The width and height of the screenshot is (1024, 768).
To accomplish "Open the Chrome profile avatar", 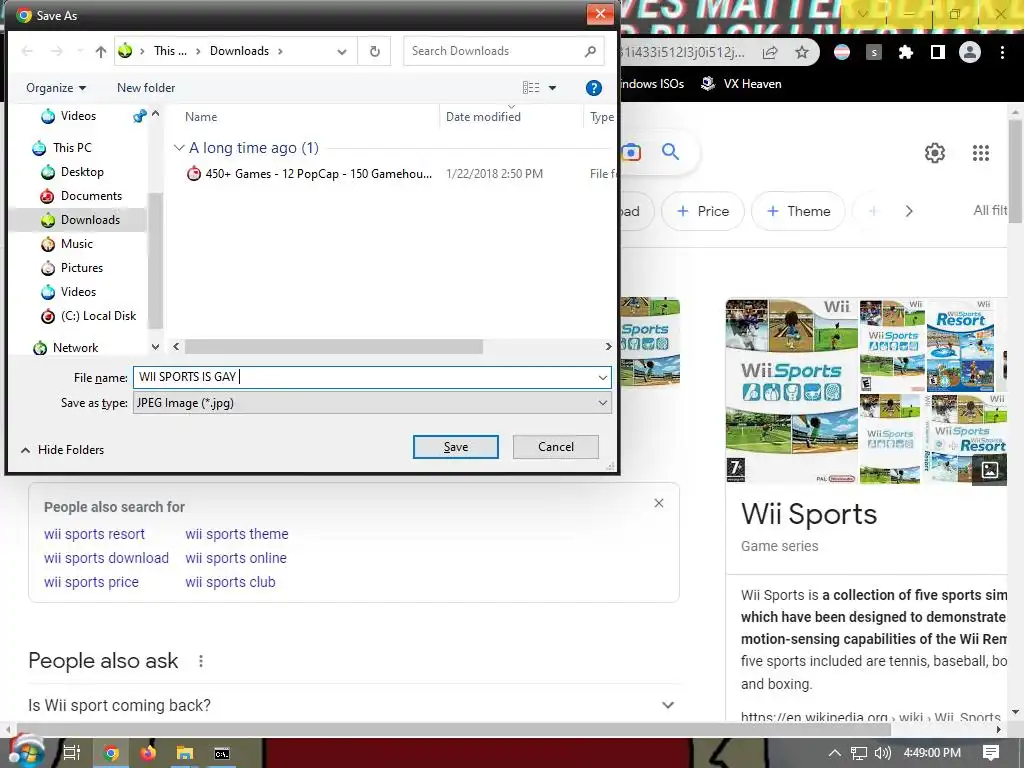I will click(970, 52).
